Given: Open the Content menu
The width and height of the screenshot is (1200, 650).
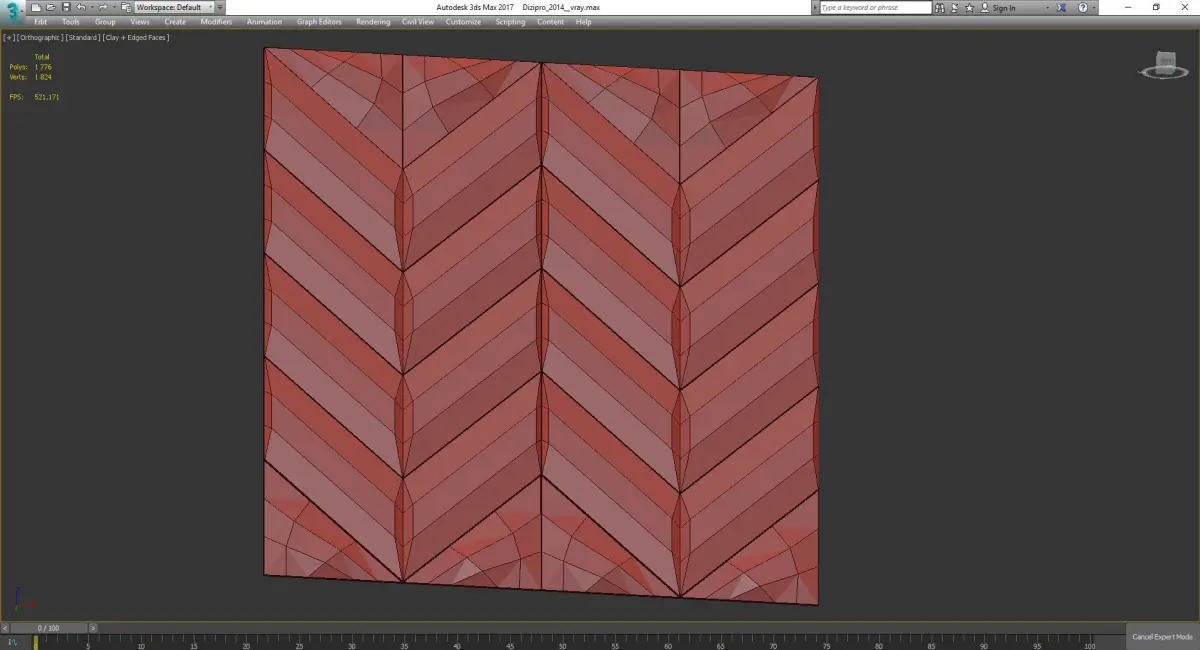Looking at the screenshot, I should coord(550,22).
